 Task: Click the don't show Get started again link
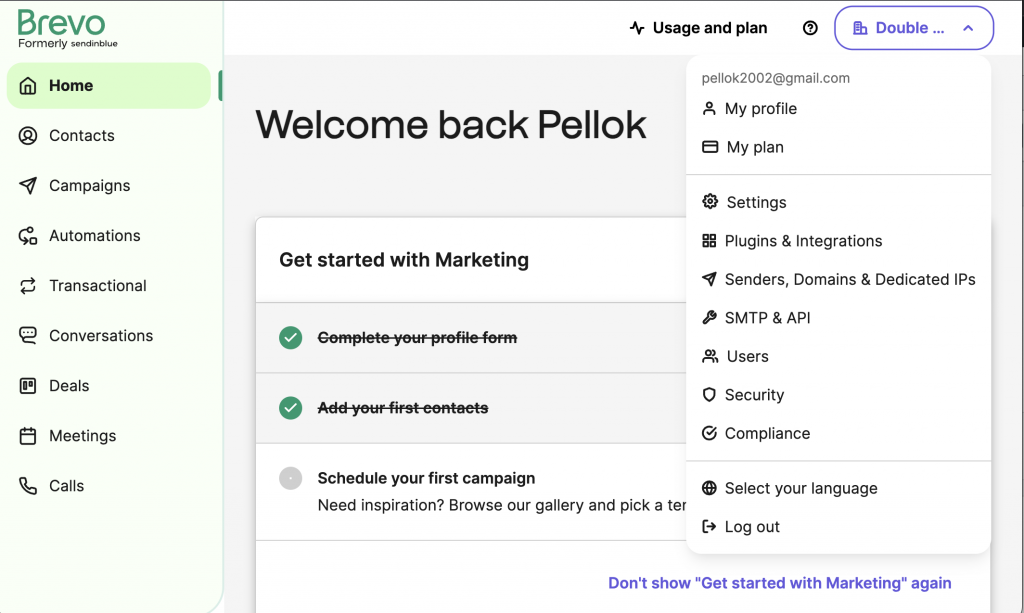(x=779, y=583)
